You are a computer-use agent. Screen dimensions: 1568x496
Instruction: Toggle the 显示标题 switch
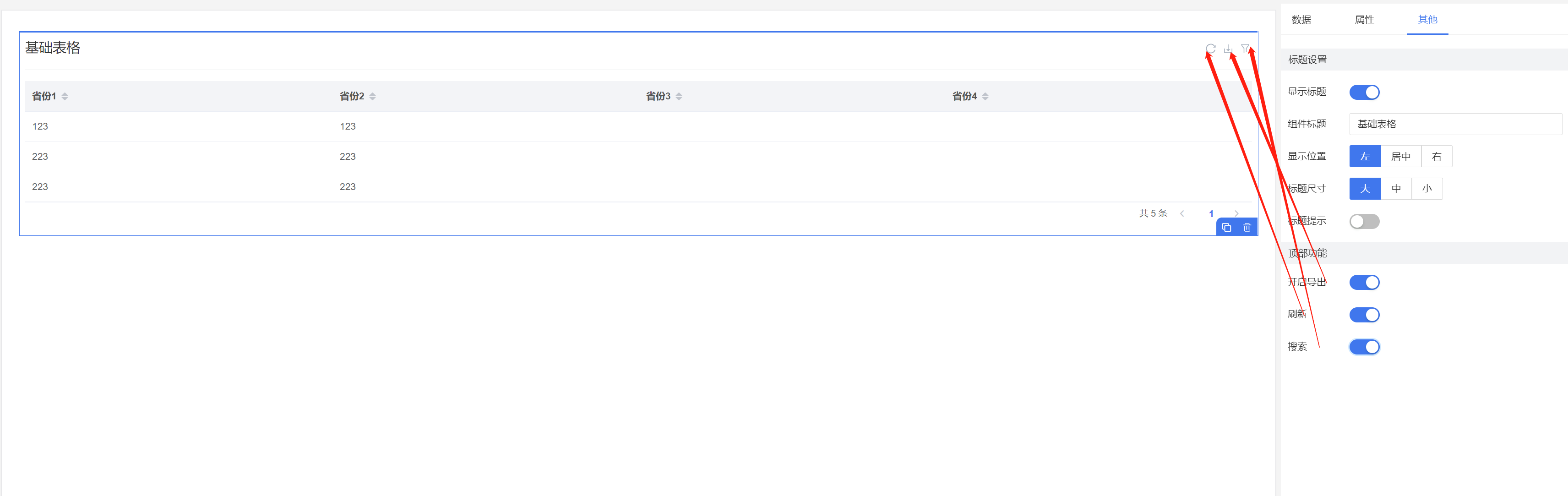1364,92
